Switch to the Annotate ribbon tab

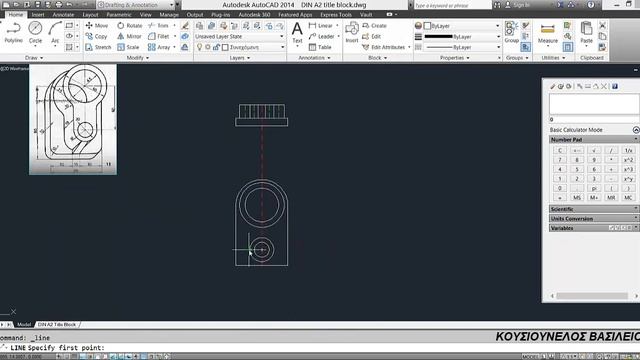pyautogui.click(x=63, y=15)
